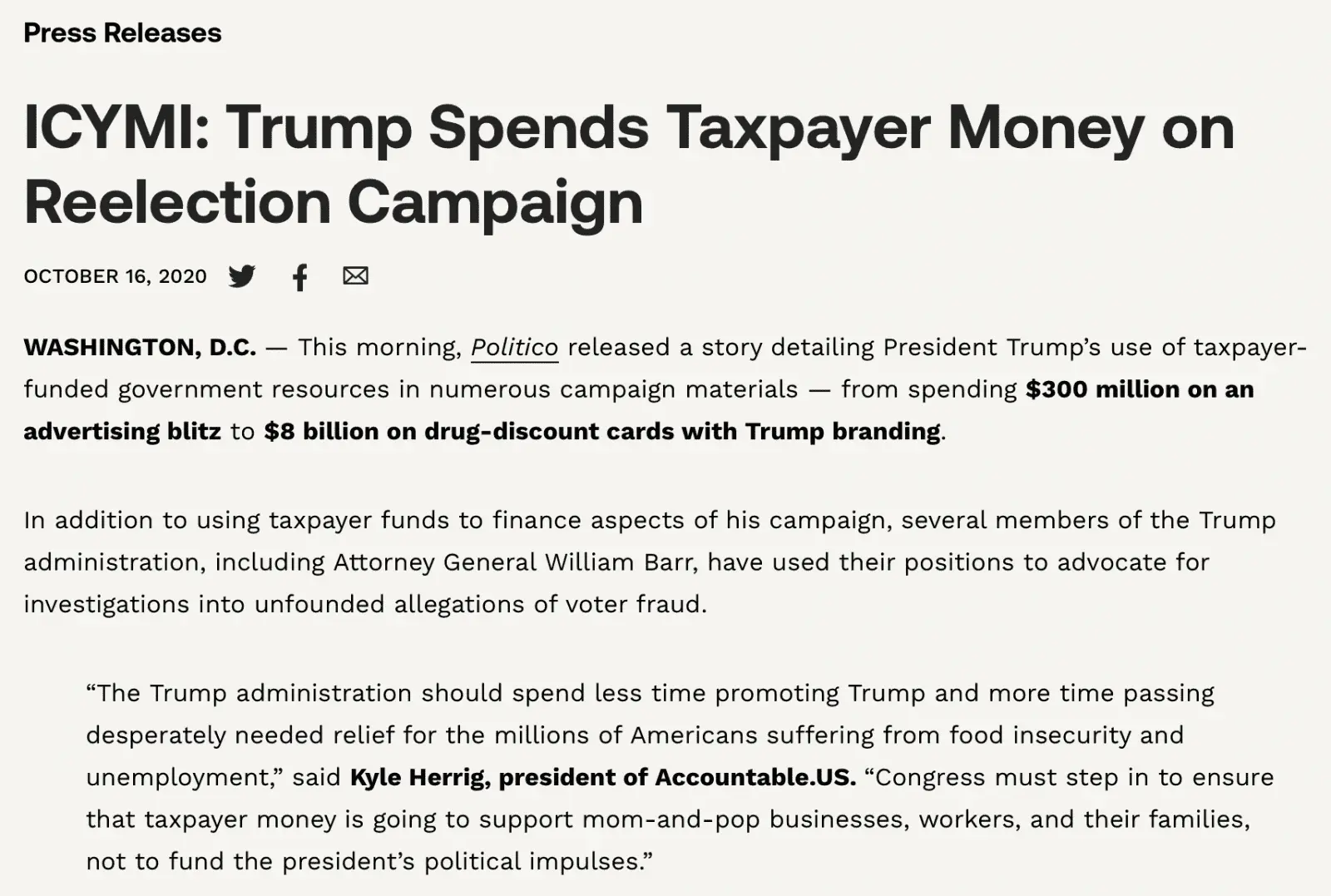The height and width of the screenshot is (896, 1331).
Task: Select the October 16, 2020 date
Action: tap(115, 276)
